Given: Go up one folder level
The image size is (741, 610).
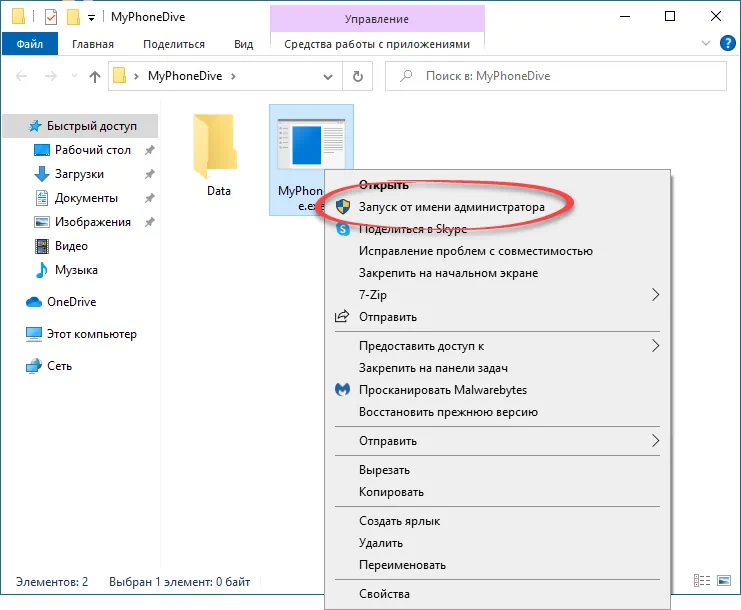Looking at the screenshot, I should (x=95, y=77).
